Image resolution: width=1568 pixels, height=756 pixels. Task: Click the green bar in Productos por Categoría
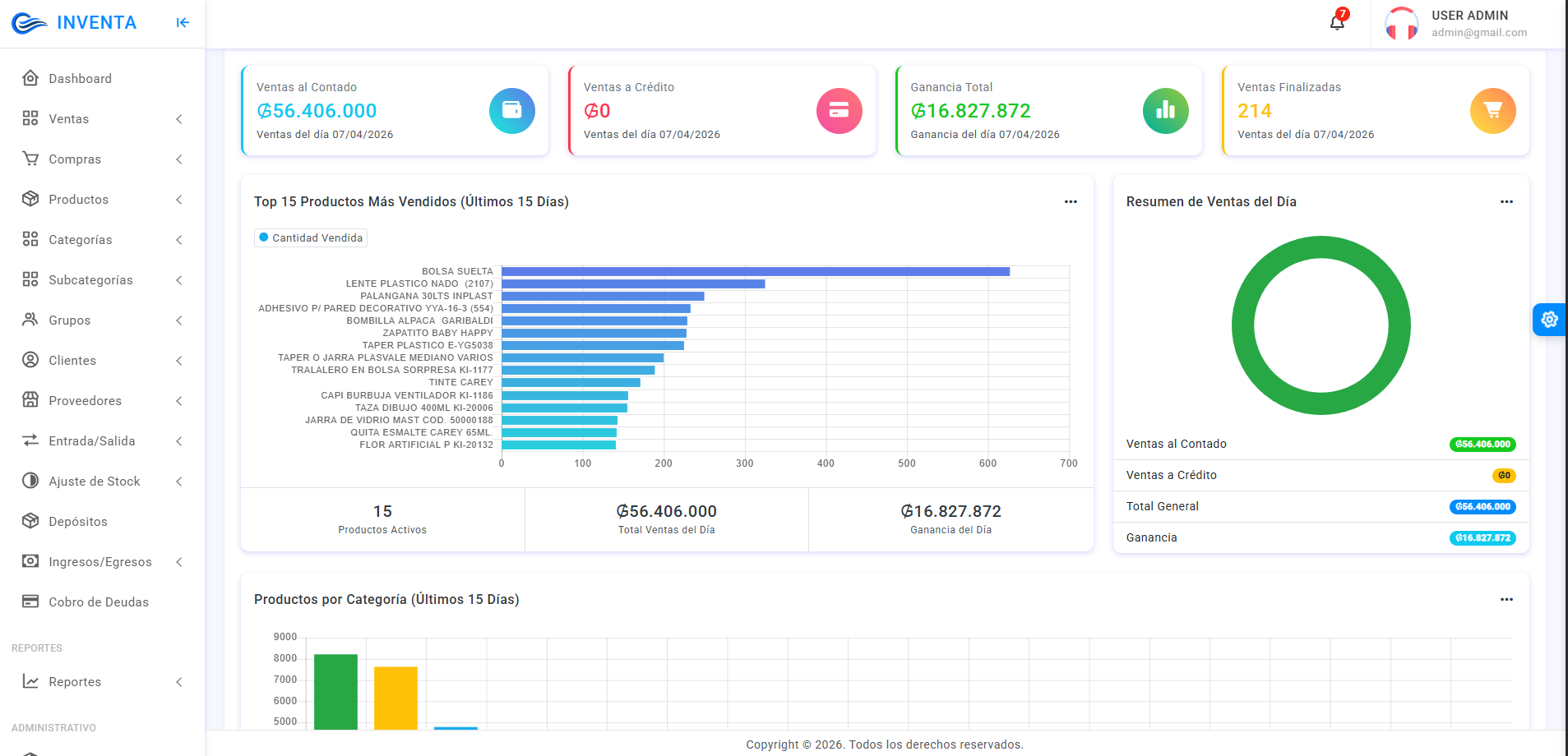coord(335,692)
